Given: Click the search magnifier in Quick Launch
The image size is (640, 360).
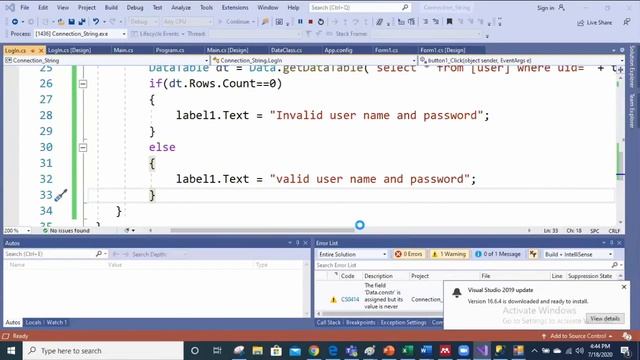Looking at the screenshot, I should [x=405, y=7].
